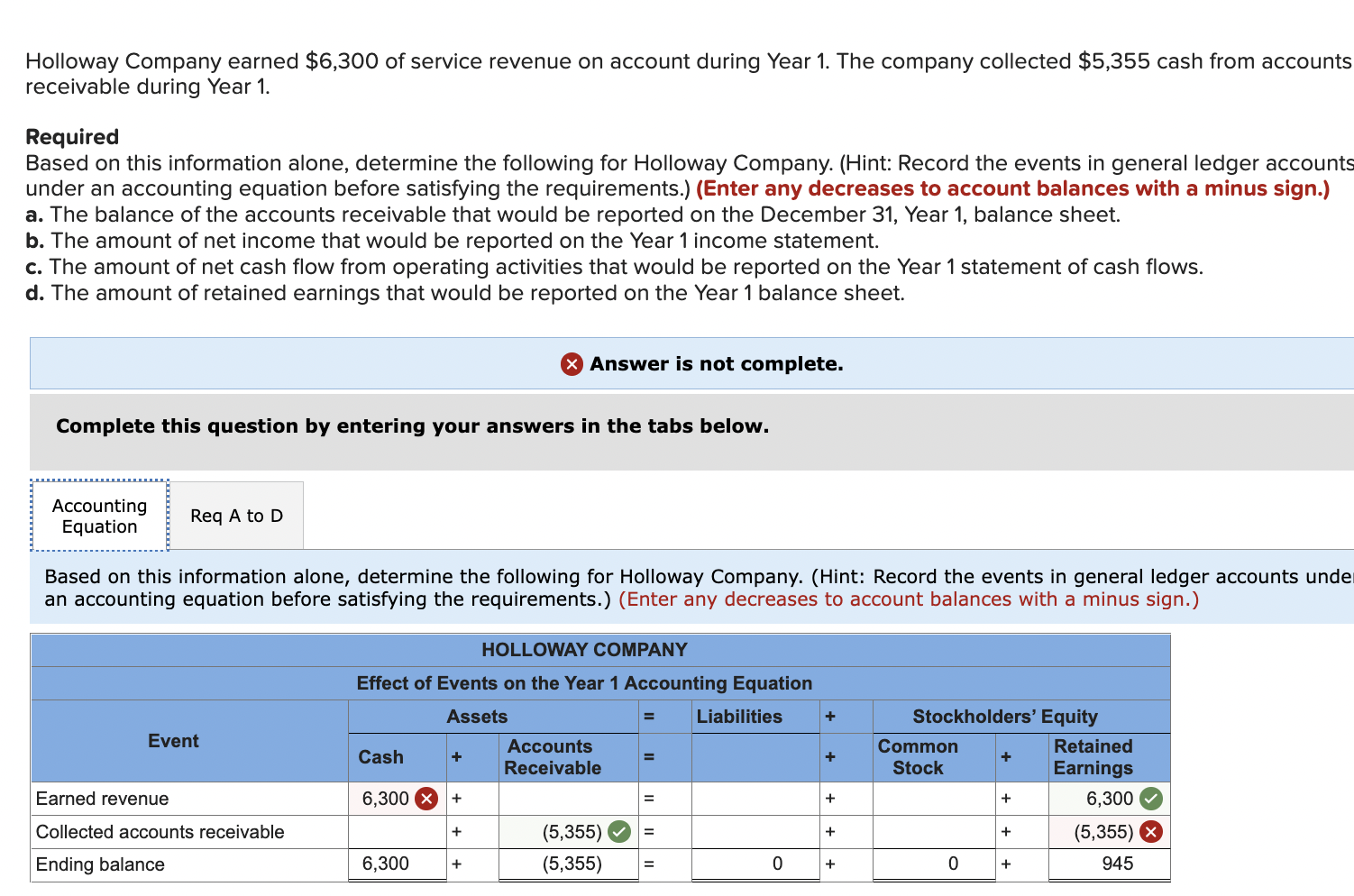
Task: Select the Cash cell in Earned revenue row
Action: 397,799
